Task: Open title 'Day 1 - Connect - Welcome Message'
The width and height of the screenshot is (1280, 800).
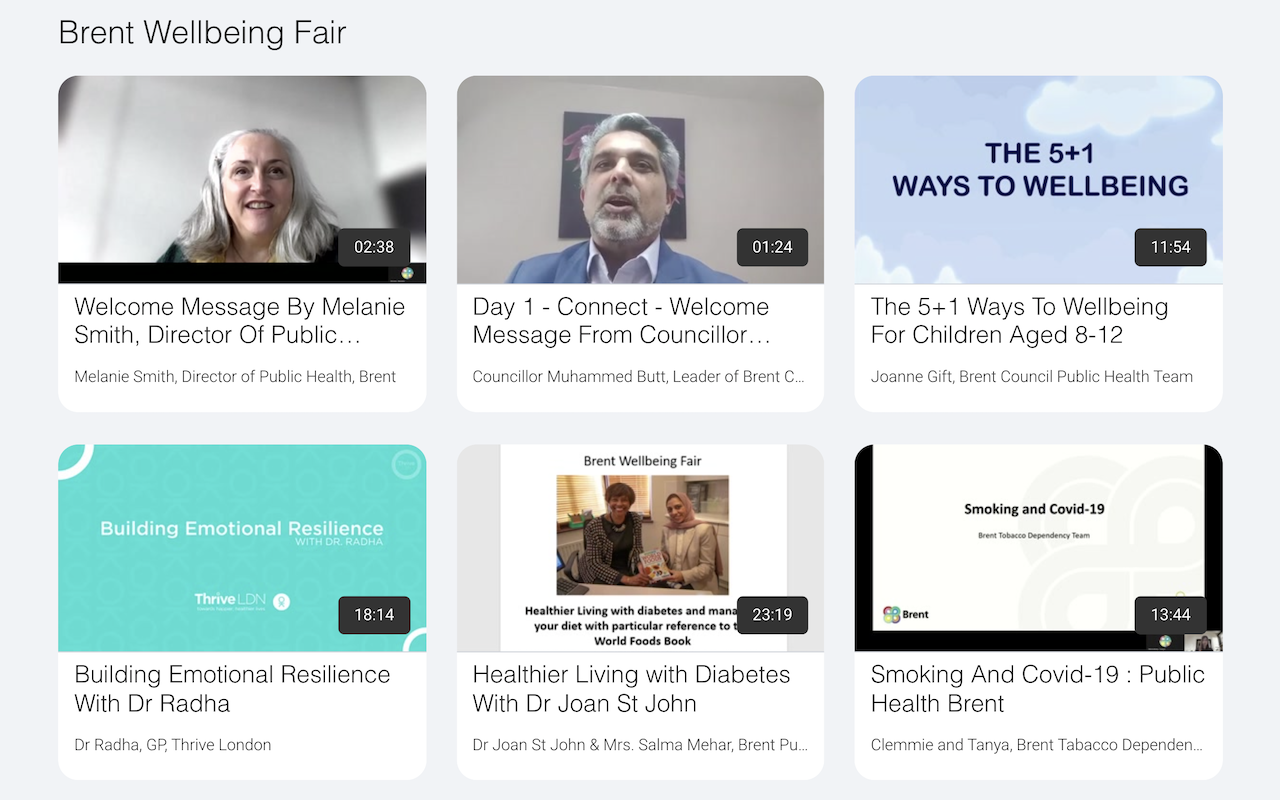Action: click(x=622, y=321)
